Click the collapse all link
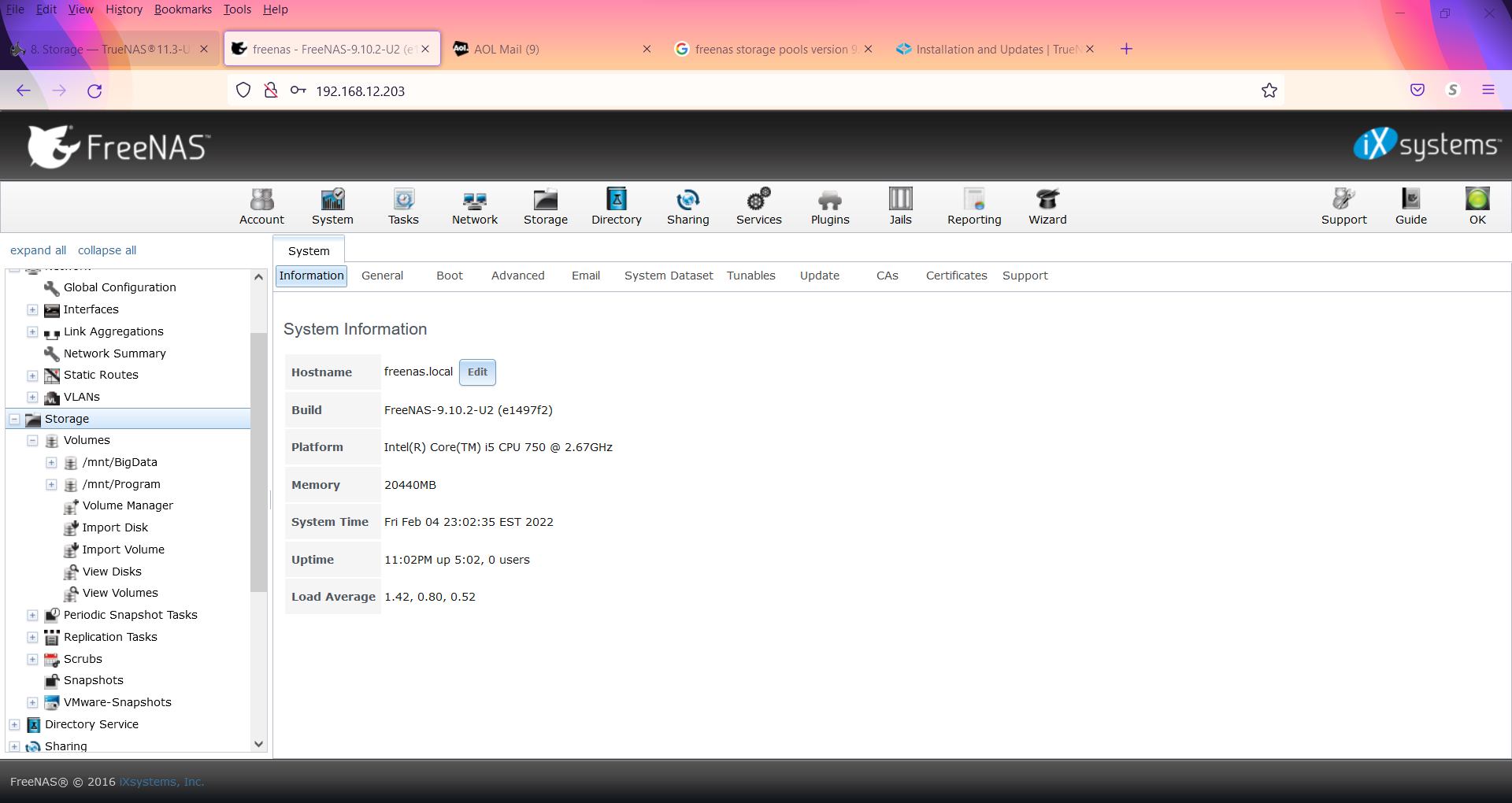1512x803 pixels. coord(107,250)
